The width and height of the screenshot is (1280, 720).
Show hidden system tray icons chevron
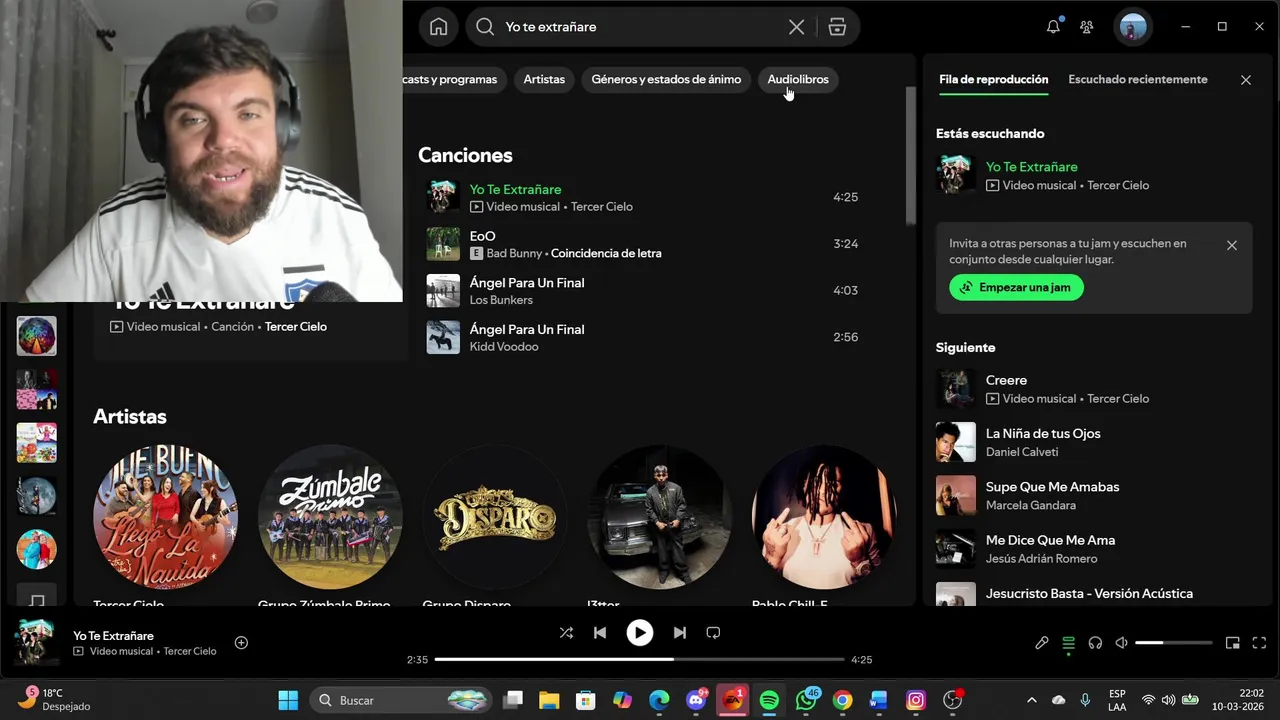tap(1032, 700)
